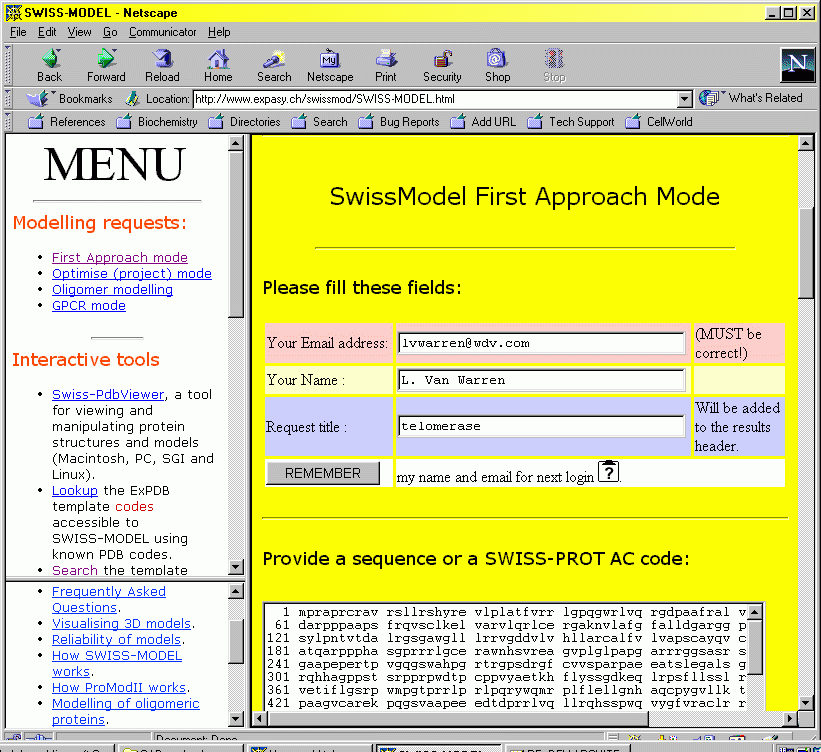Click the menu frame scroll up arrow
This screenshot has height=752, width=821.
tap(236, 142)
